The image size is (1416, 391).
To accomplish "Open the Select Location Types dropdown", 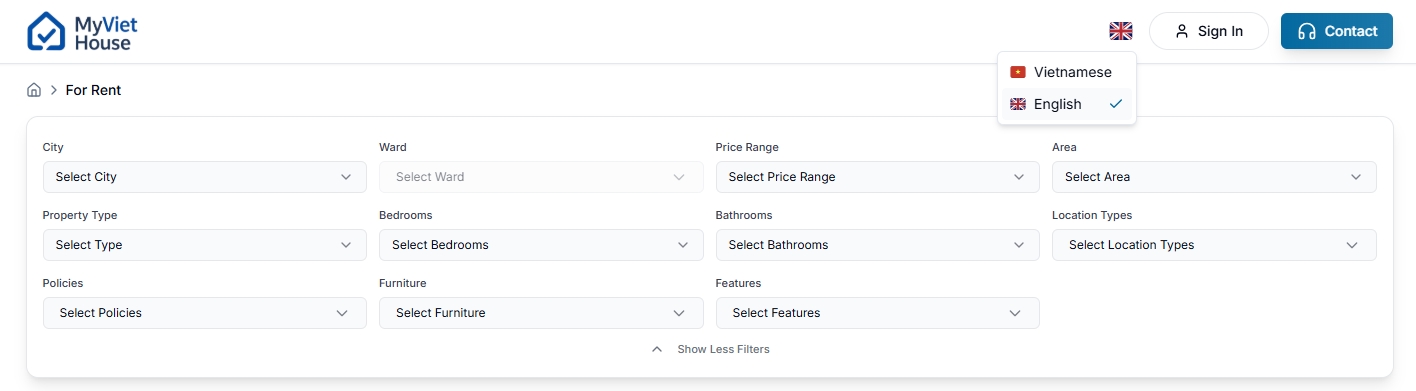I will click(x=1214, y=245).
